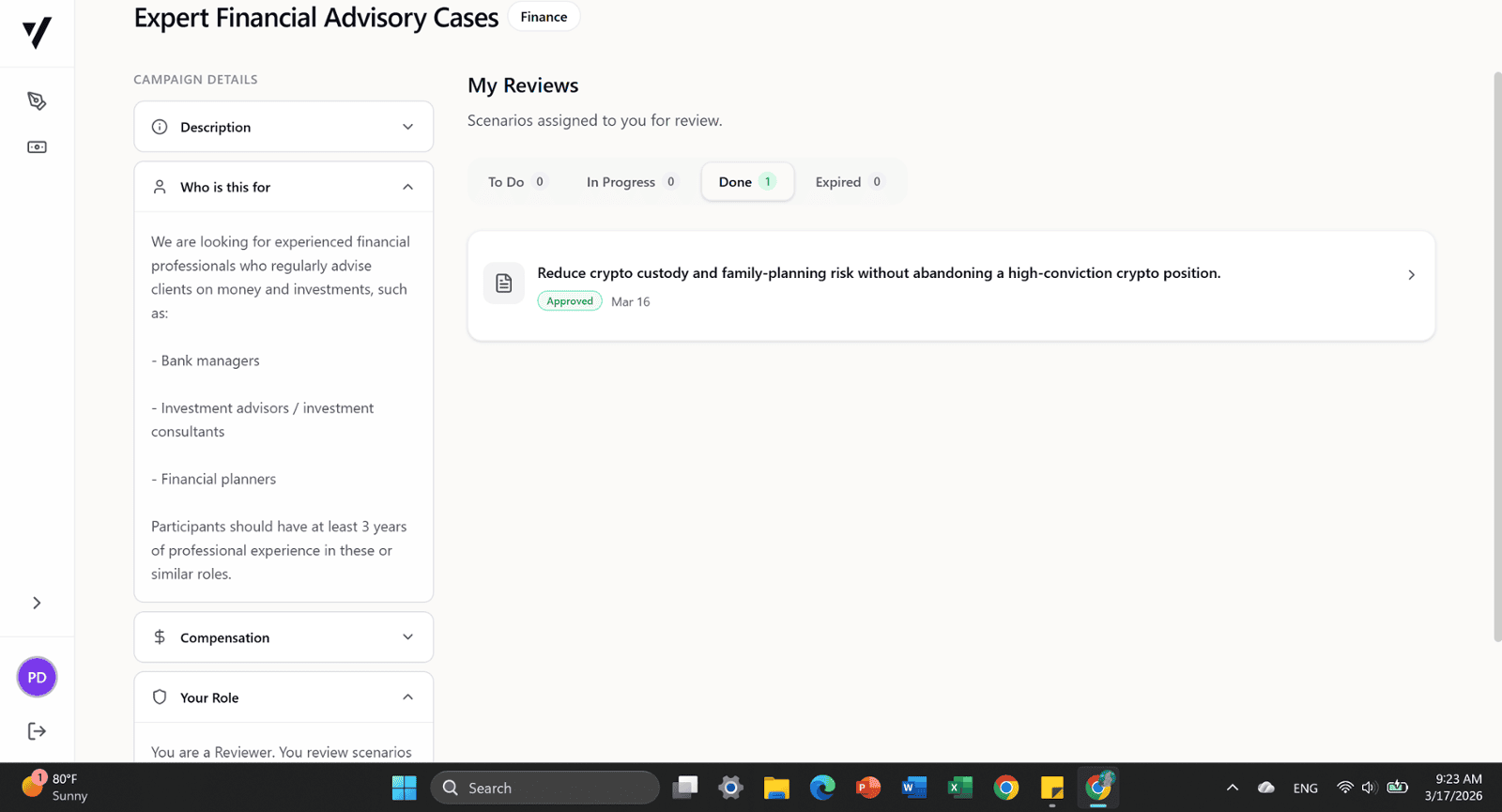
Task: Click the document icon on the review card
Action: [x=504, y=283]
